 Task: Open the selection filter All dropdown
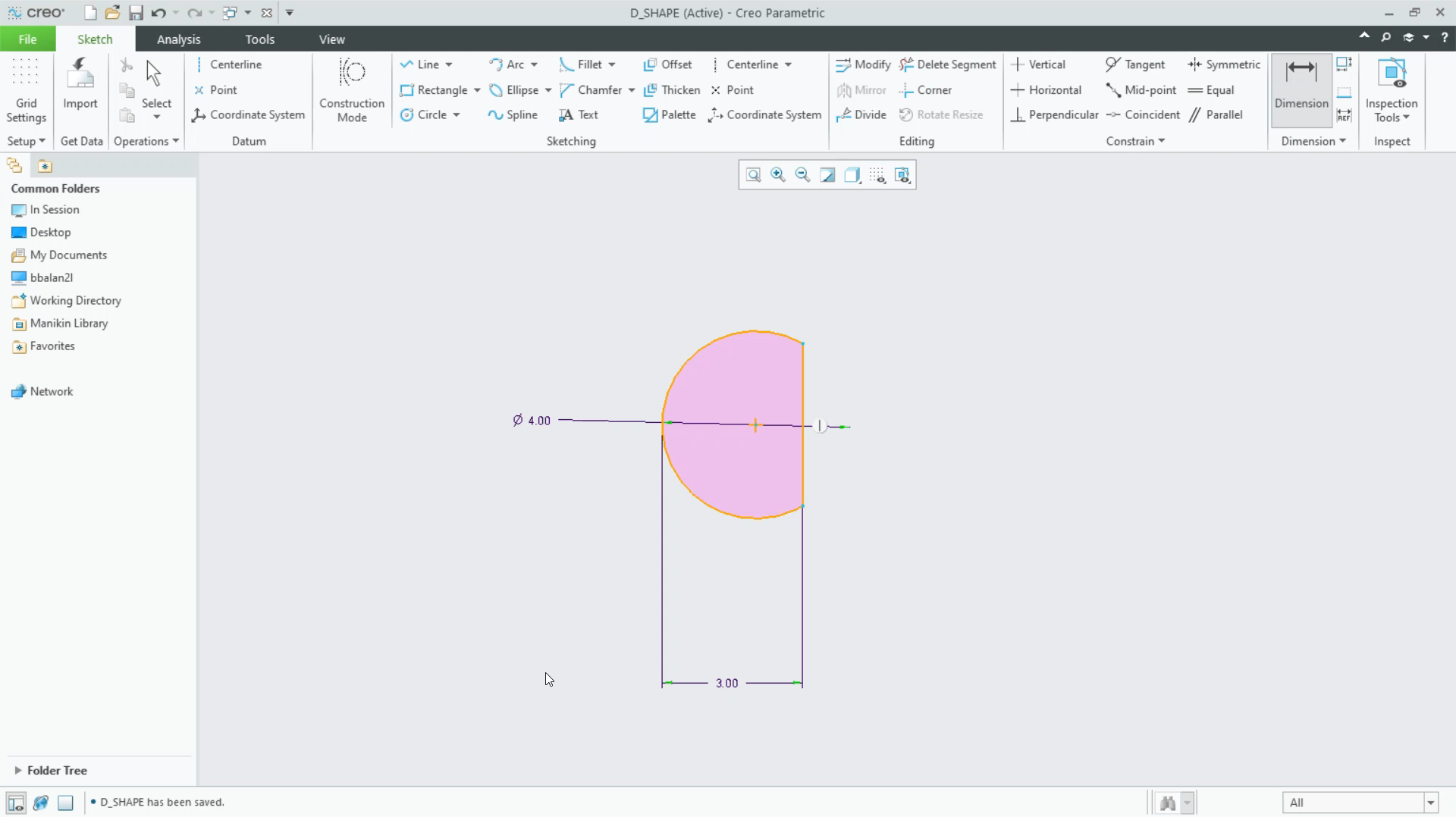(1431, 803)
